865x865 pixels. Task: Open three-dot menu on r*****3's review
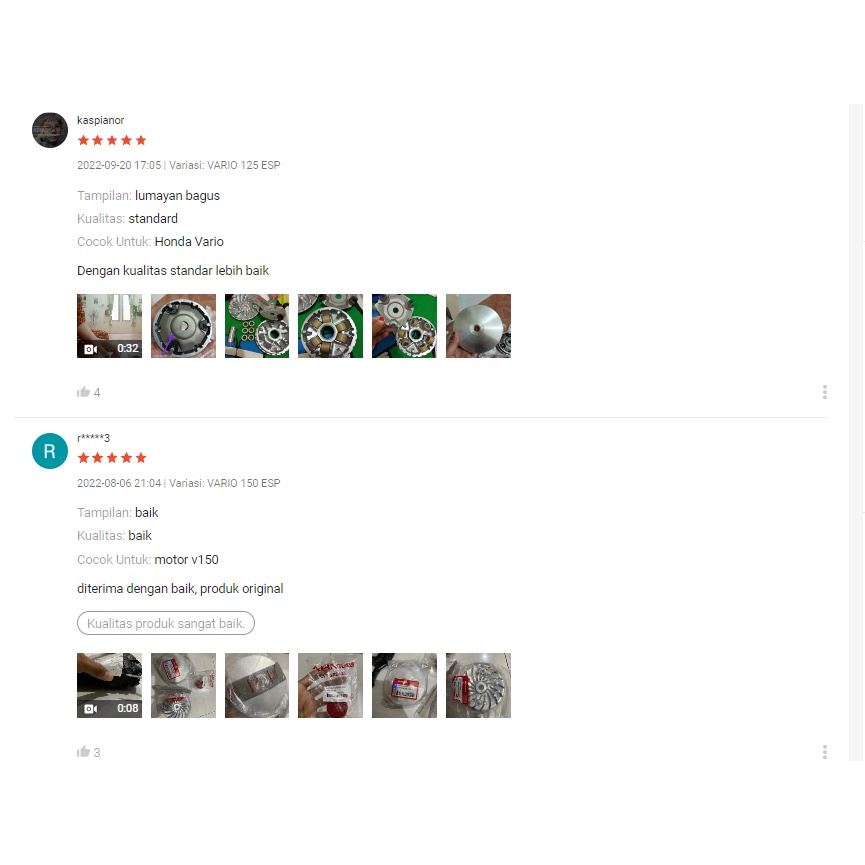tap(825, 752)
